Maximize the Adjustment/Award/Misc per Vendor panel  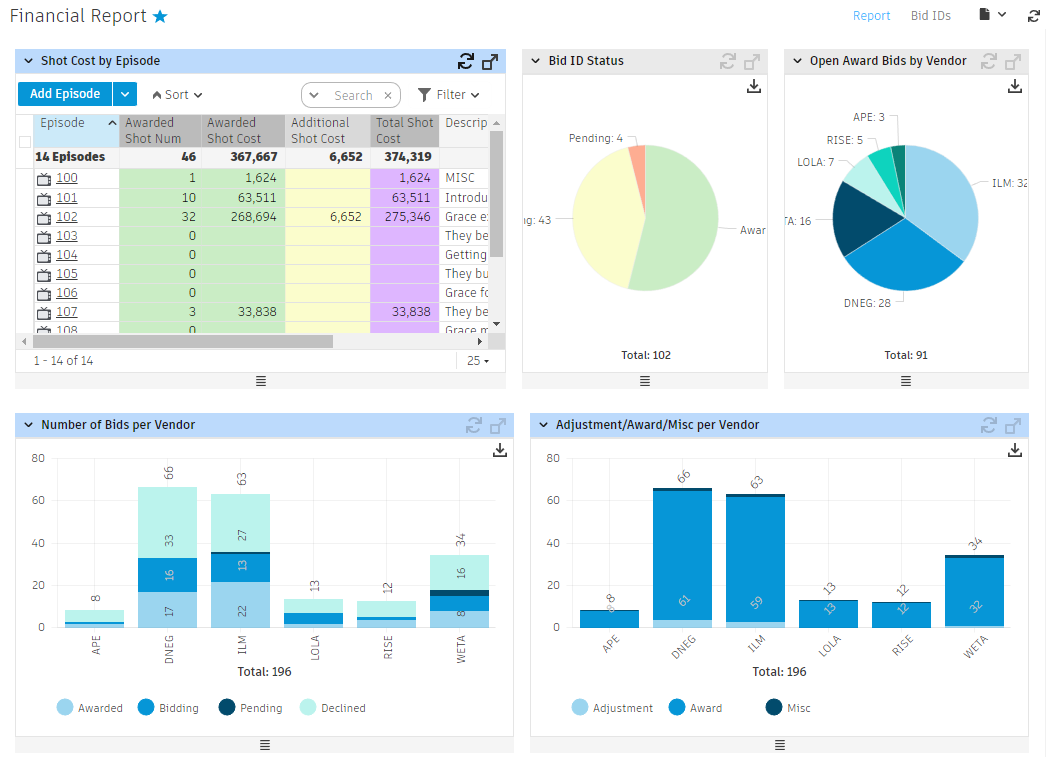tap(1014, 425)
